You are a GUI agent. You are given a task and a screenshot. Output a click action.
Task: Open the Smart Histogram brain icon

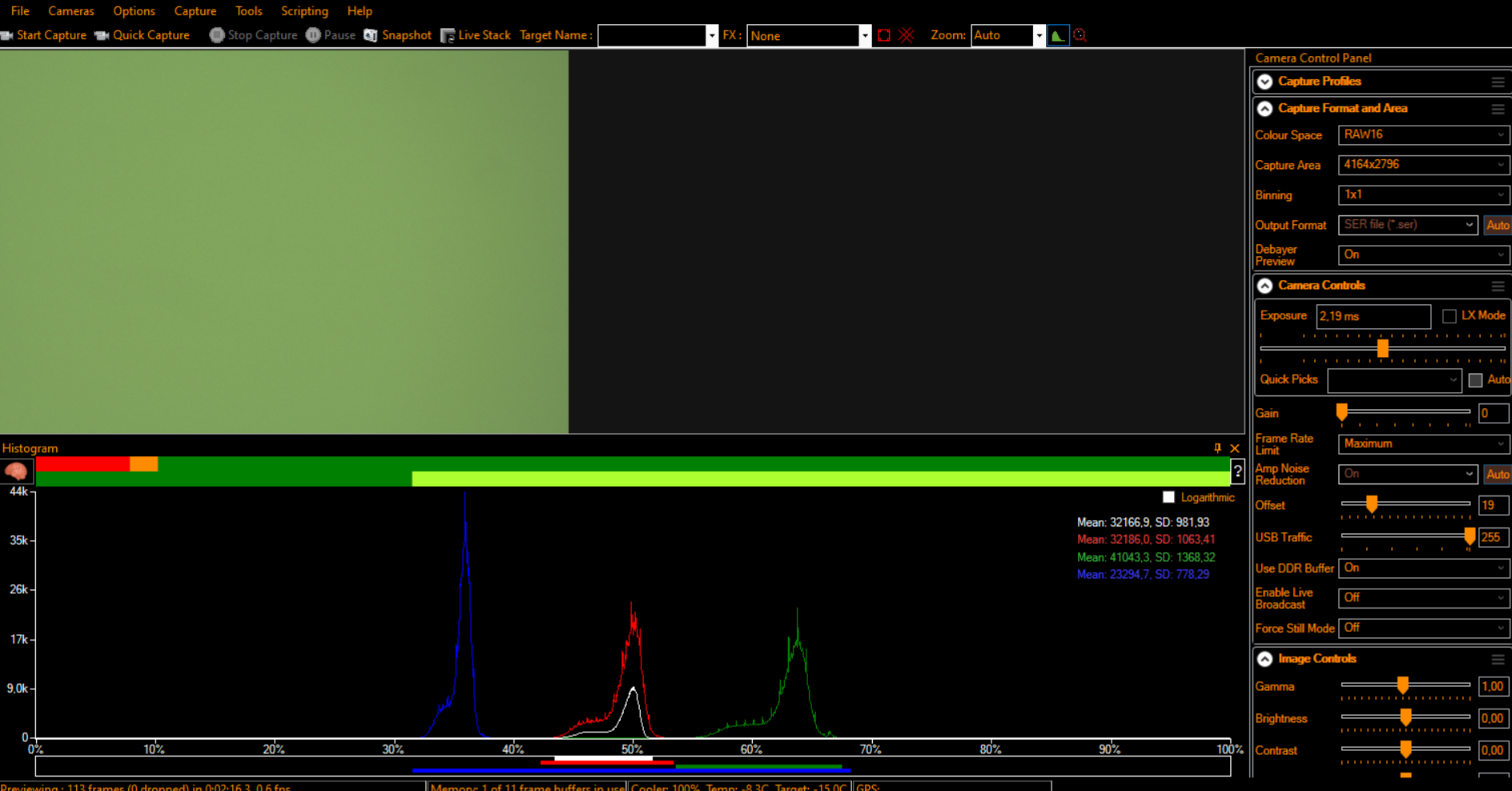(16, 472)
